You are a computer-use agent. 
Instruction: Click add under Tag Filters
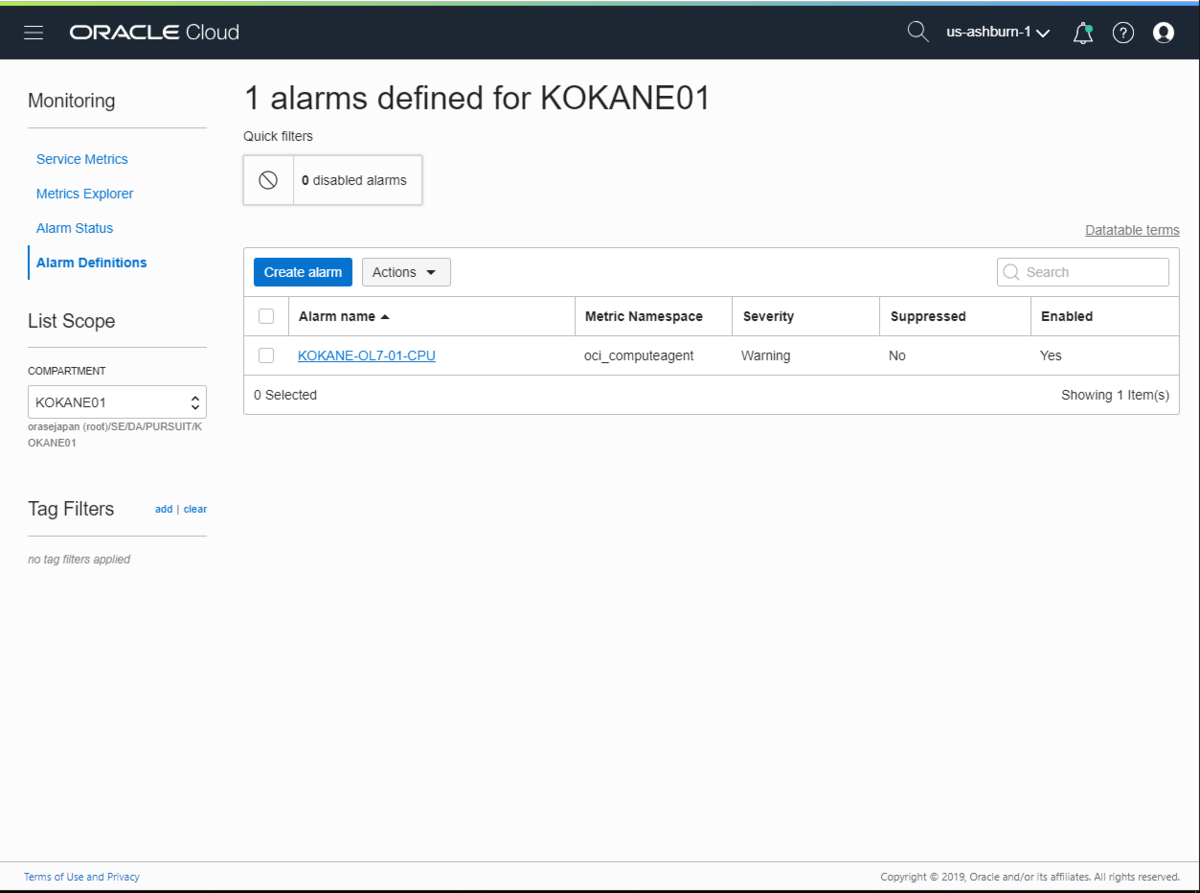164,509
